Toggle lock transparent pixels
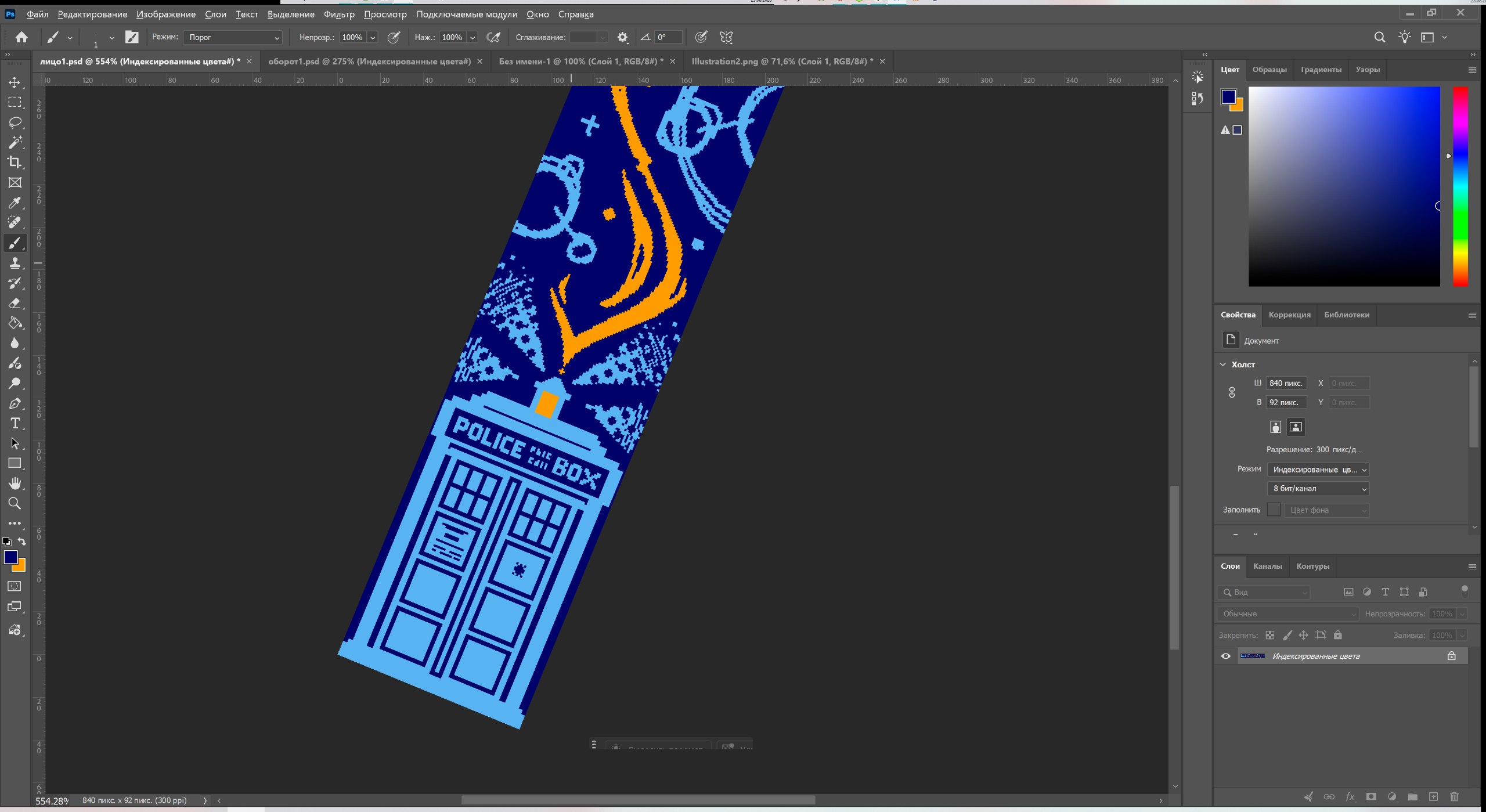1486x812 pixels. [1270, 635]
